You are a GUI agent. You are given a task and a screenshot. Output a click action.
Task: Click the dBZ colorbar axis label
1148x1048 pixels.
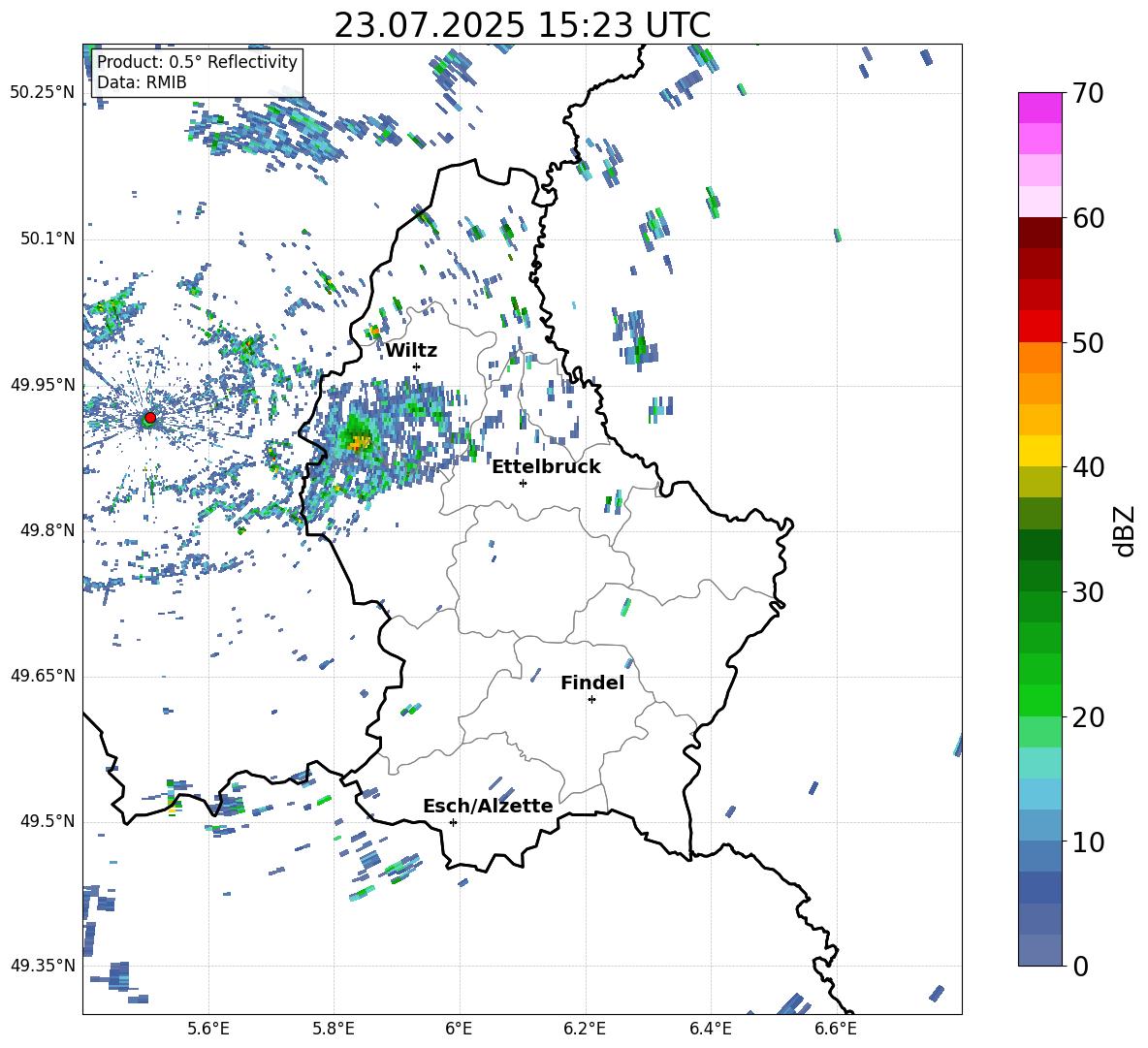point(1126,530)
